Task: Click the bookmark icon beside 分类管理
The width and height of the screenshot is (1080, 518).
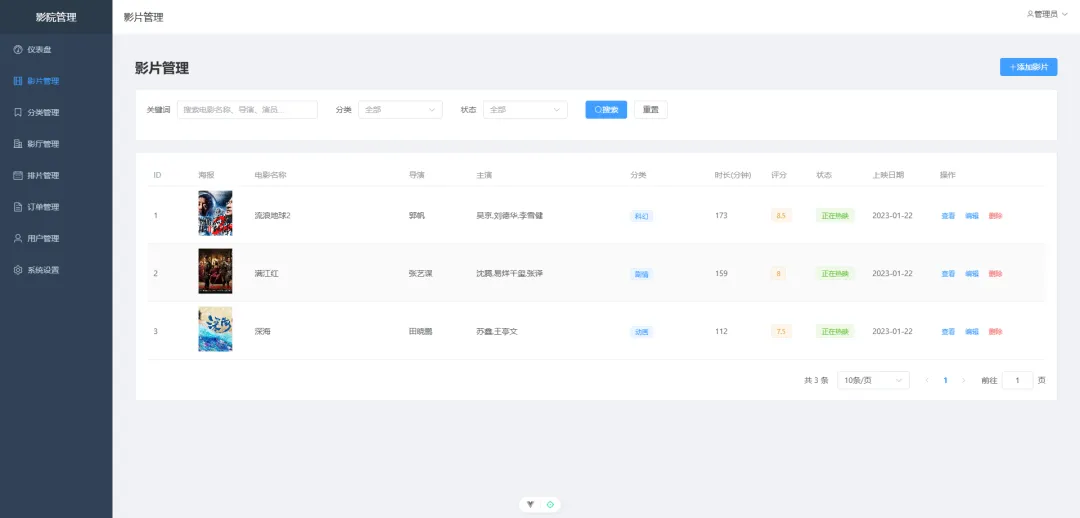Action: [18, 113]
